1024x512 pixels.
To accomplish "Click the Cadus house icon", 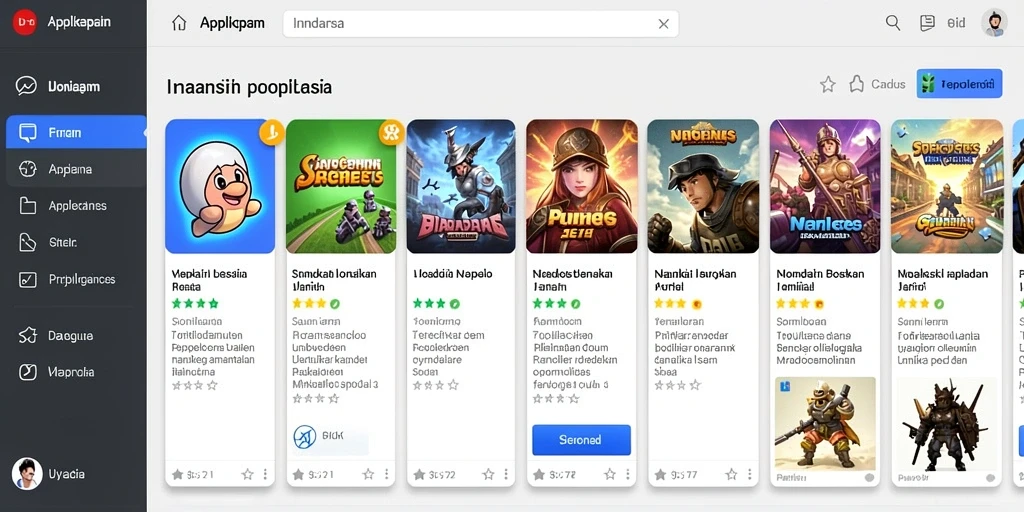I will (x=856, y=84).
